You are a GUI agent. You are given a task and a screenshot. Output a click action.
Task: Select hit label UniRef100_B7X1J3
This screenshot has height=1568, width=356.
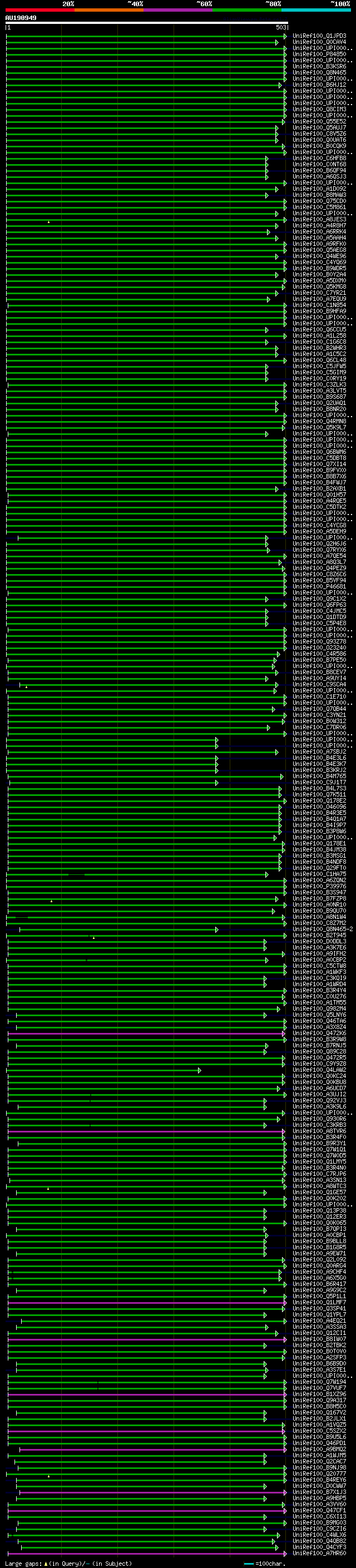click(319, 1492)
